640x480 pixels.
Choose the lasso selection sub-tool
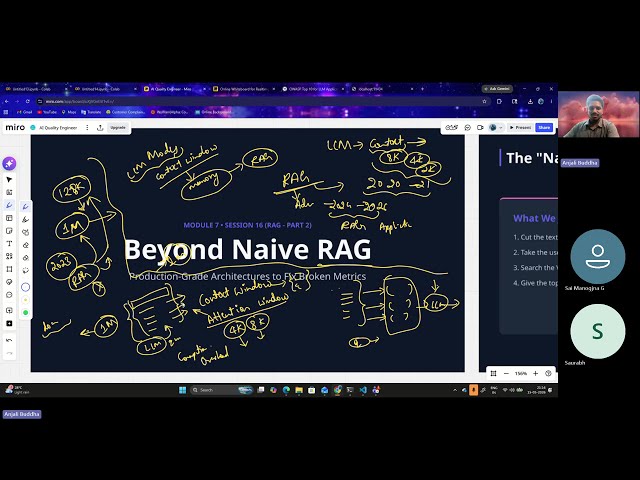[25, 270]
